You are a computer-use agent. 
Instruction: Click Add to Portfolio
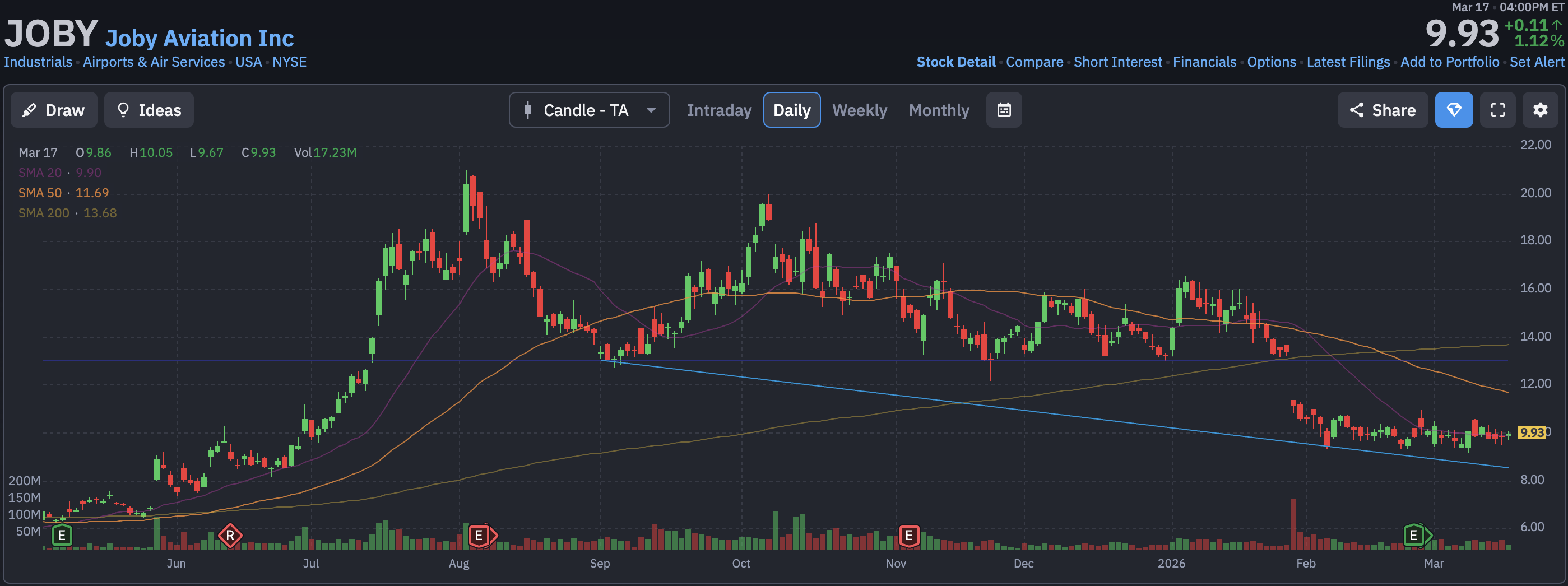click(x=1449, y=62)
